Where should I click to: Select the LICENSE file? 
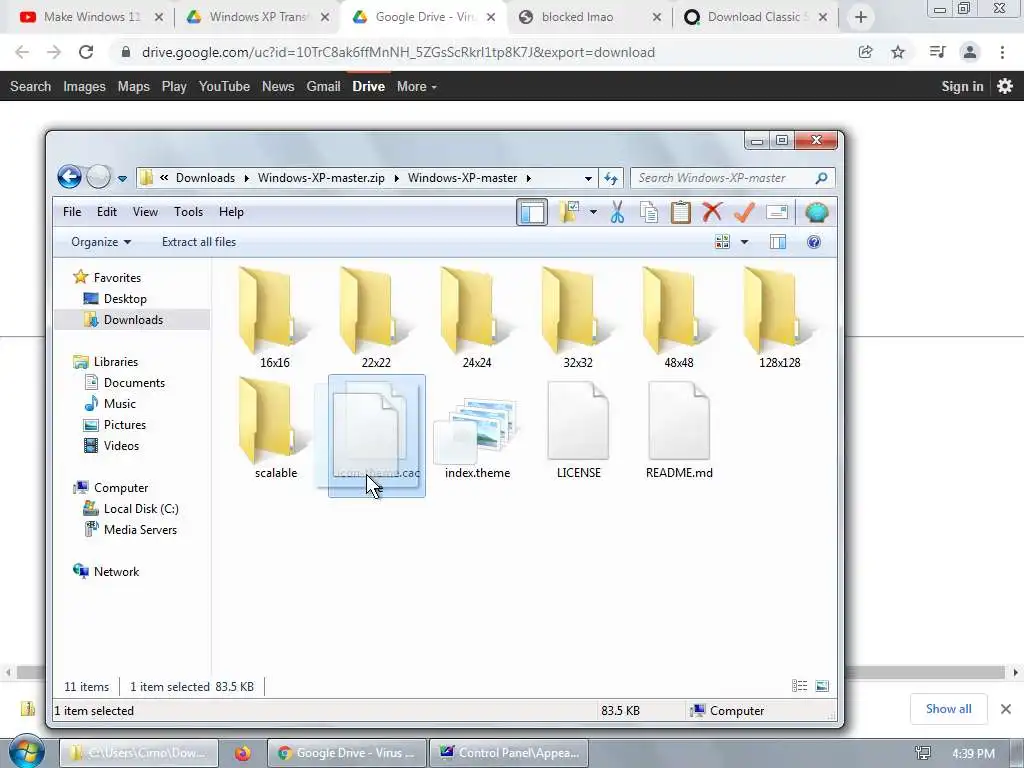click(x=579, y=429)
